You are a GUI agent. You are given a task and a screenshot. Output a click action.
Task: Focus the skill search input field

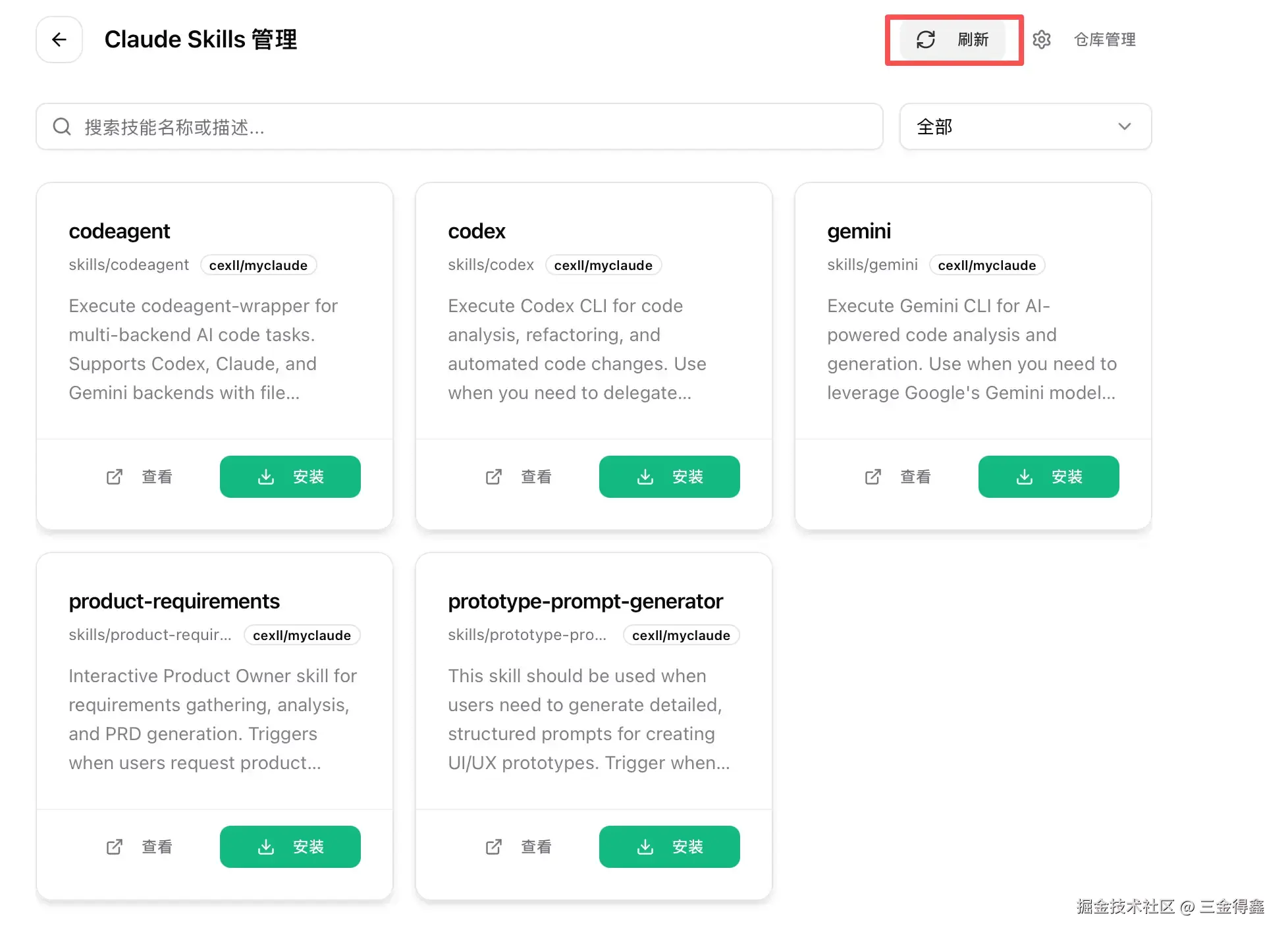tap(474, 126)
